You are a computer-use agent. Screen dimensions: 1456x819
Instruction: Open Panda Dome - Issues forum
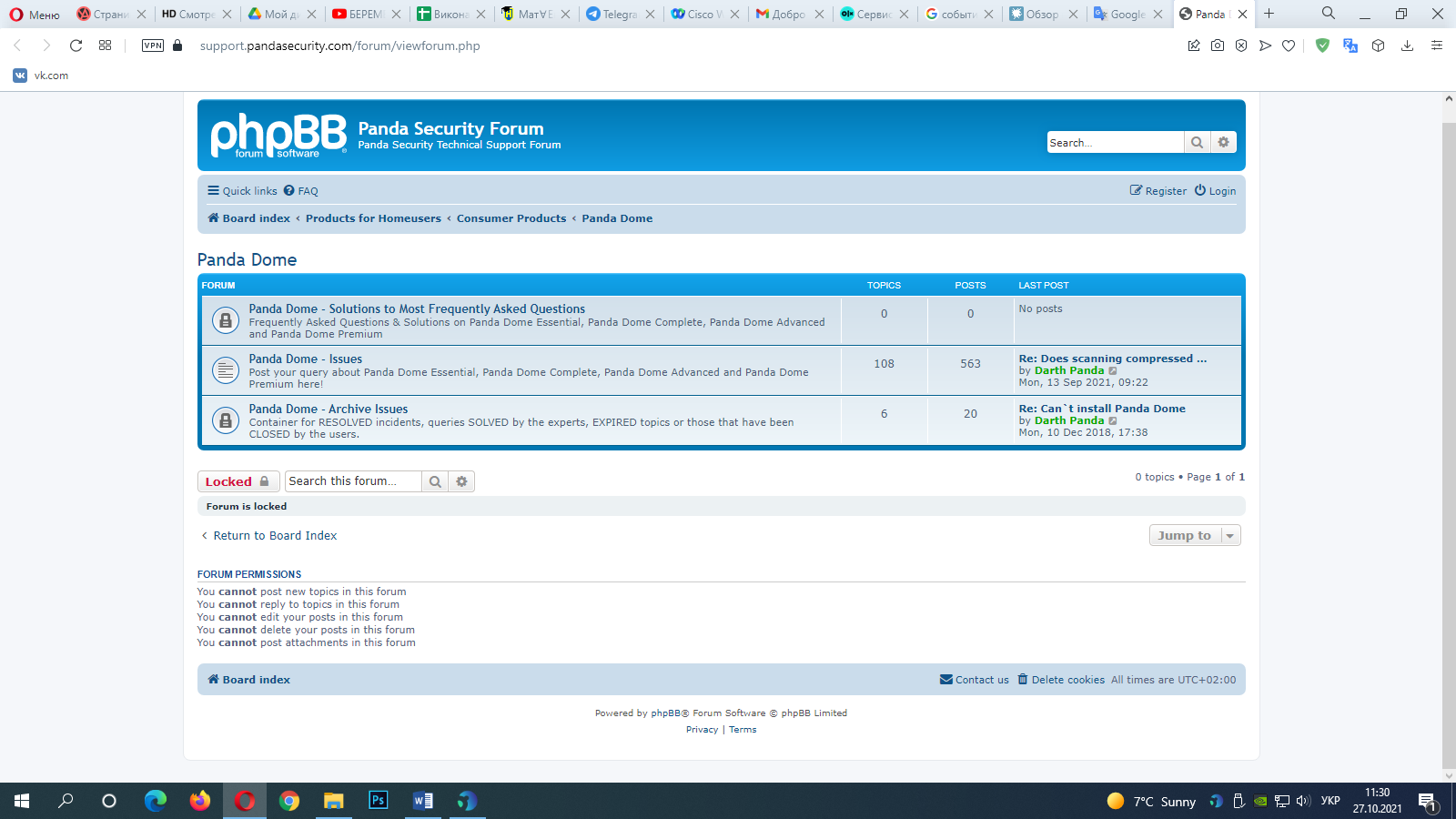306,359
